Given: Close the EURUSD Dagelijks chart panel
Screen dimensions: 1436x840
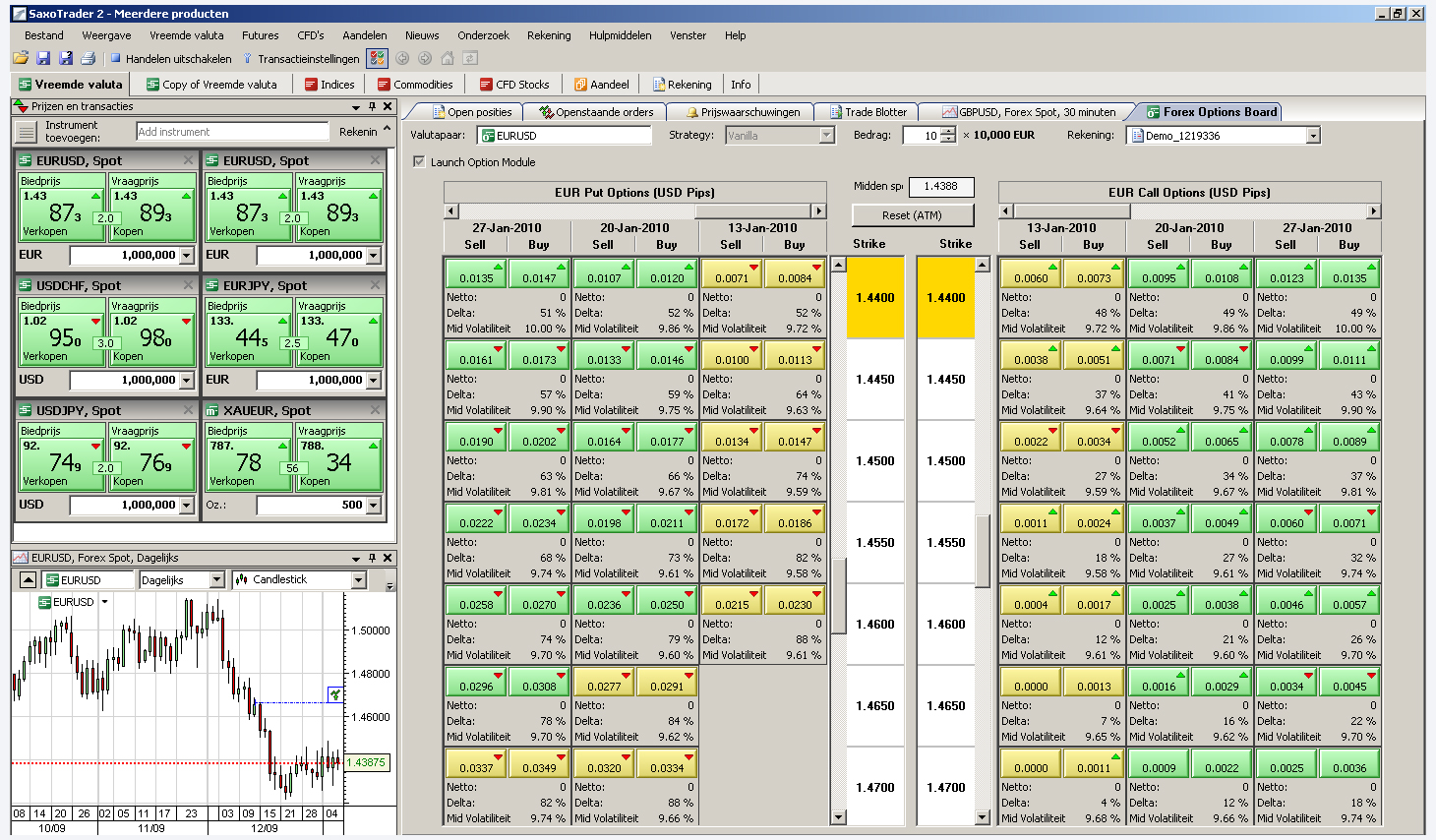Looking at the screenshot, I should (388, 558).
